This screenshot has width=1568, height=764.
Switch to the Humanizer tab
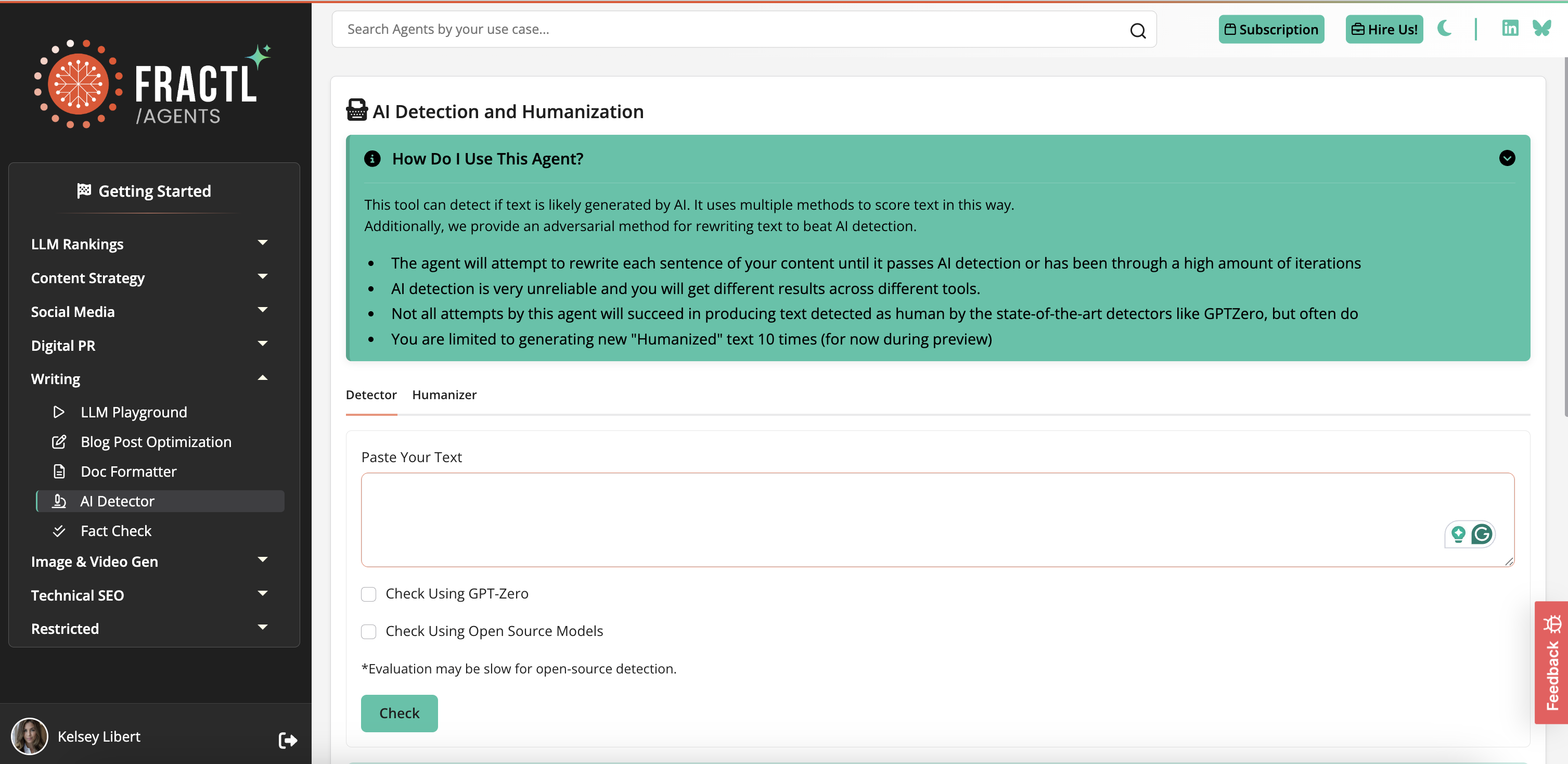[x=444, y=395]
